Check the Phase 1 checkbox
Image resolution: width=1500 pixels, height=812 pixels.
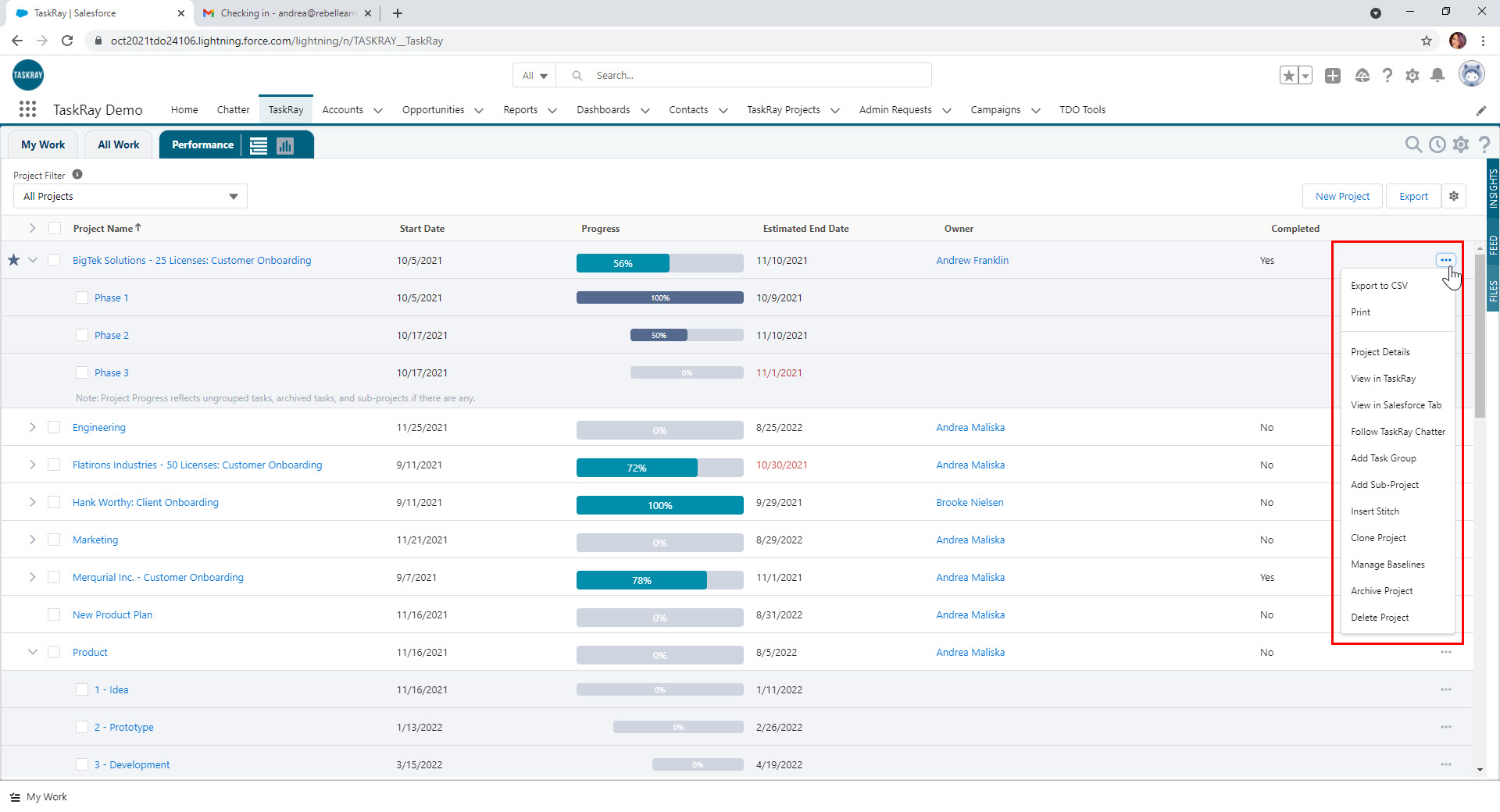click(x=82, y=297)
